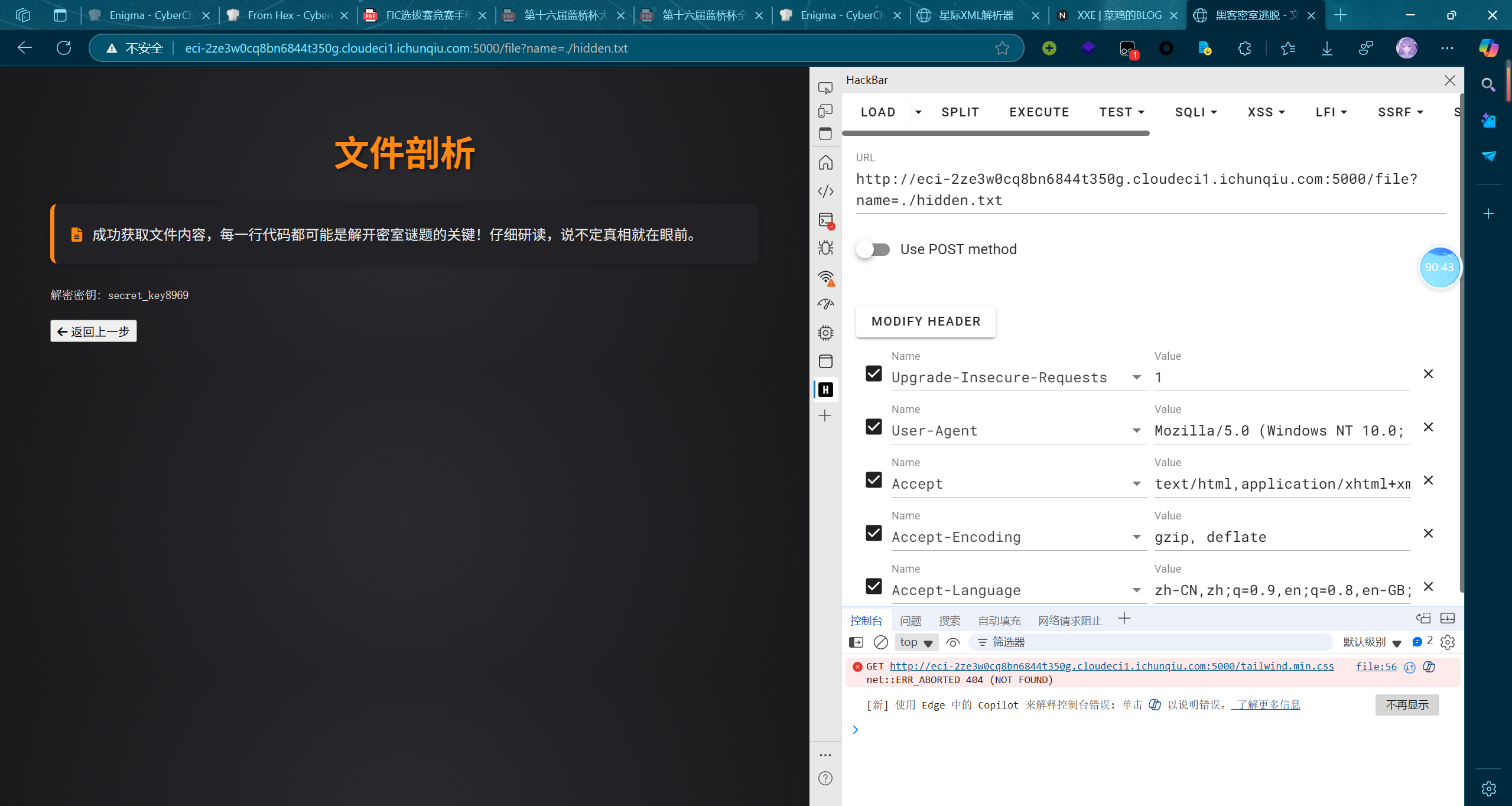Expand the SQLI dropdown menu
Screen dimensions: 1512x806
1195,112
